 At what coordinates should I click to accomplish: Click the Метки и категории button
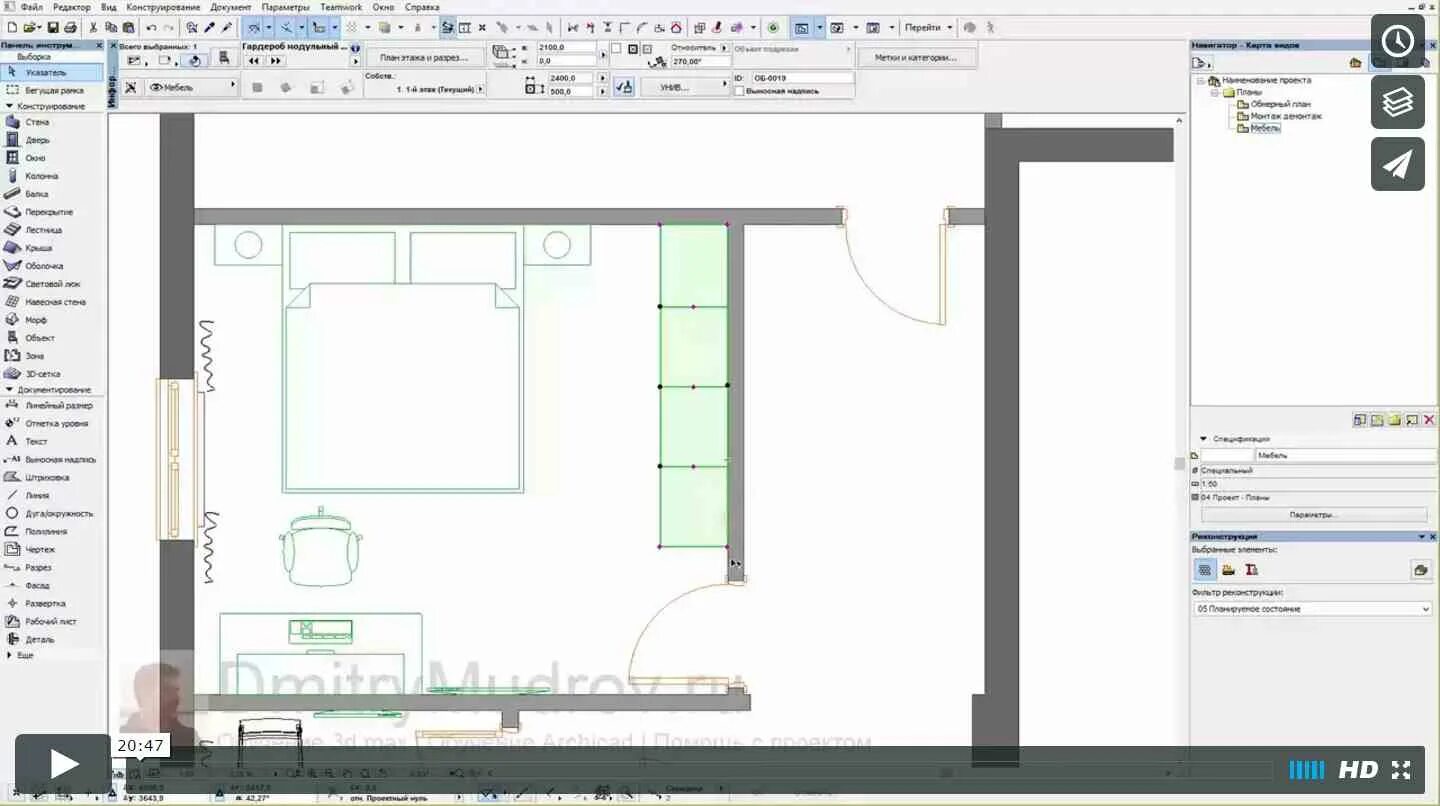coord(916,58)
